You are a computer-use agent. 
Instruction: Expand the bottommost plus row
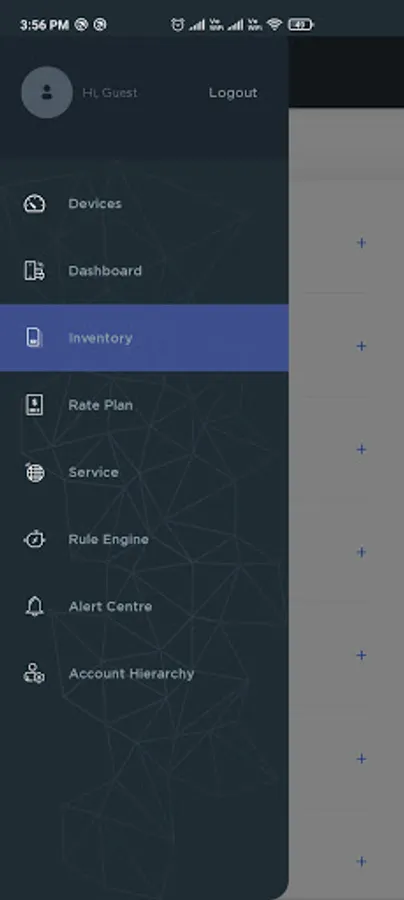361,862
